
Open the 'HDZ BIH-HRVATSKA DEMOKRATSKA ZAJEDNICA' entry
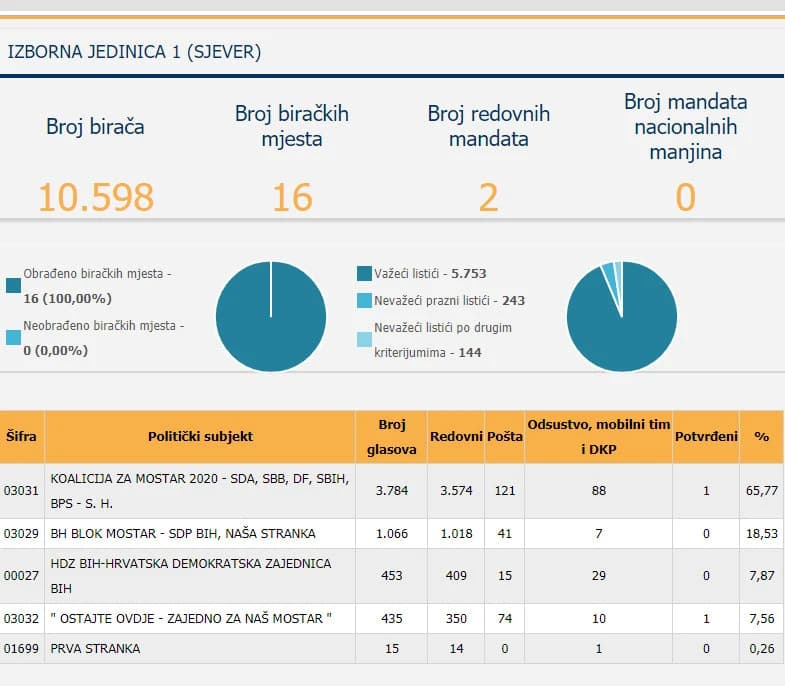click(190, 575)
